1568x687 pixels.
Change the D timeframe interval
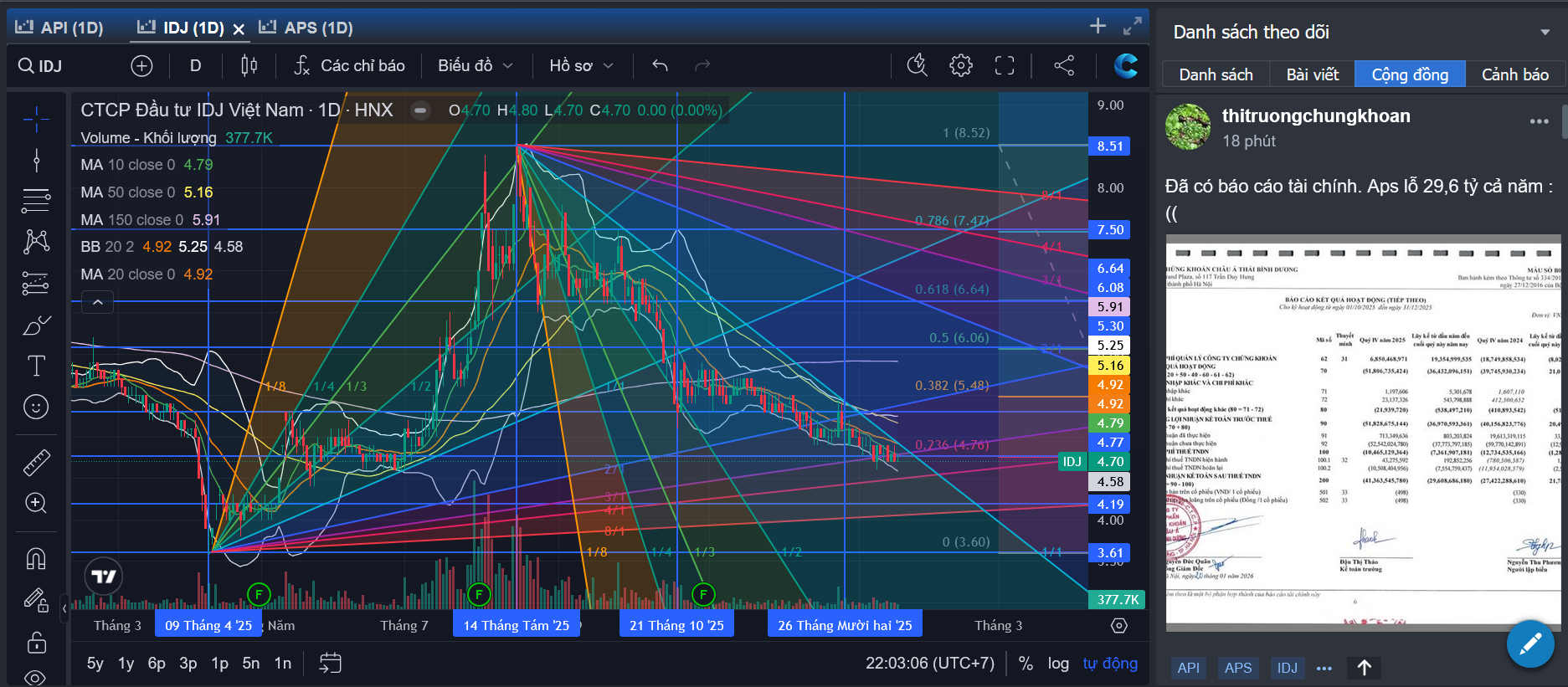tap(195, 66)
